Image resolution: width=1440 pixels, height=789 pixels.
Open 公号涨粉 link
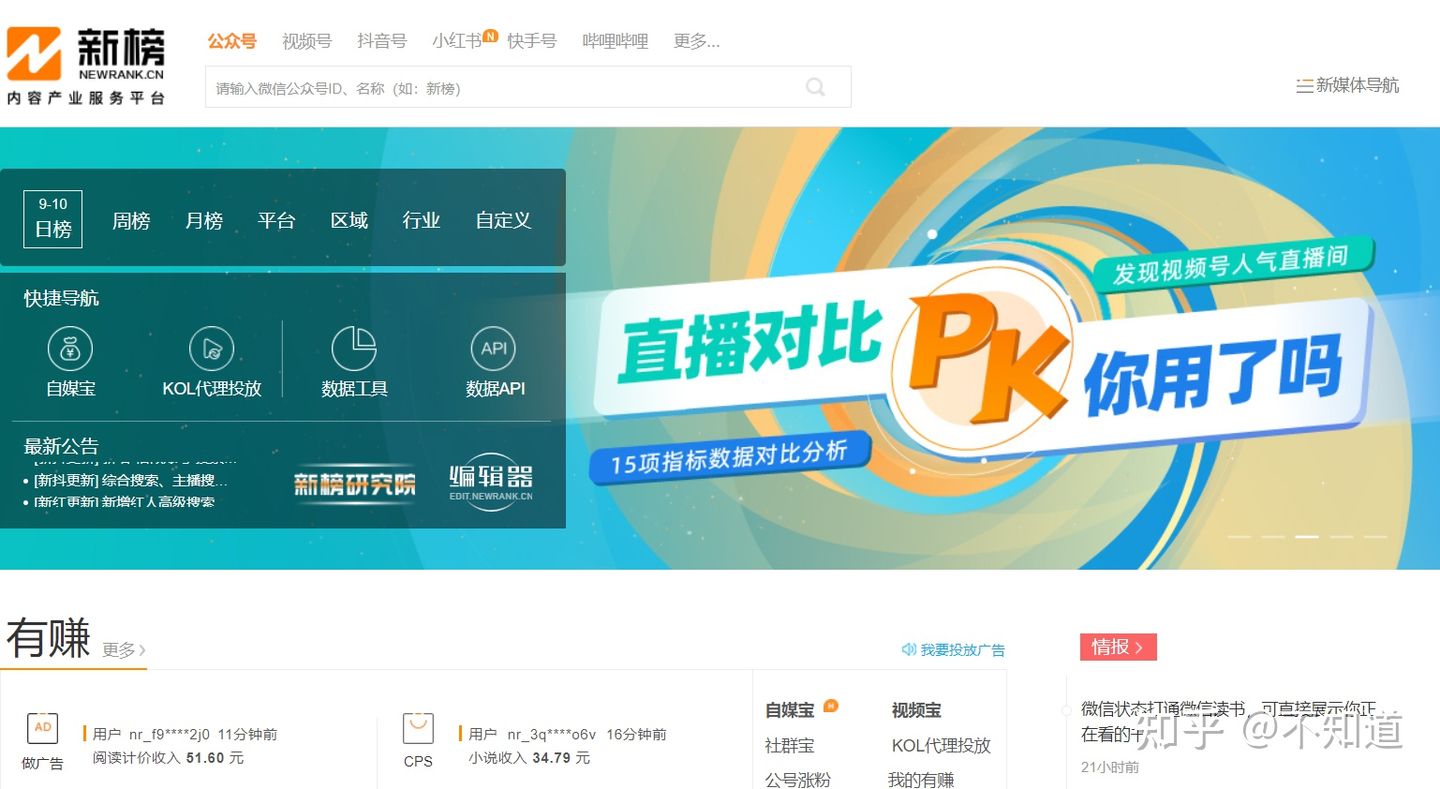(798, 779)
